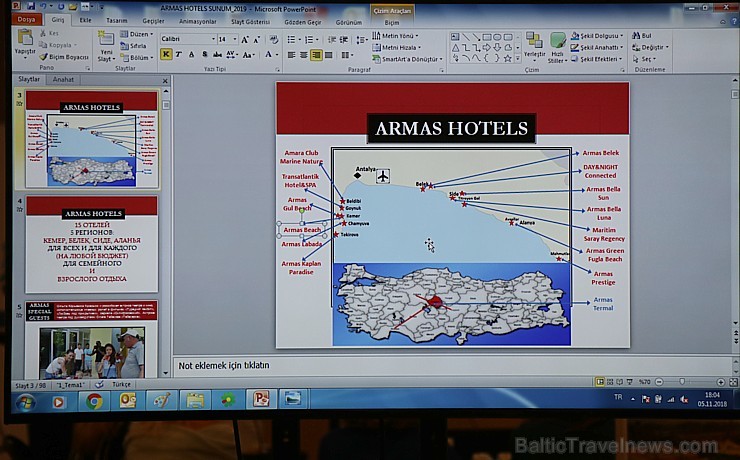The width and height of the screenshot is (740, 460).
Task: Switch to the Animasyonlar tab
Action: (x=198, y=21)
